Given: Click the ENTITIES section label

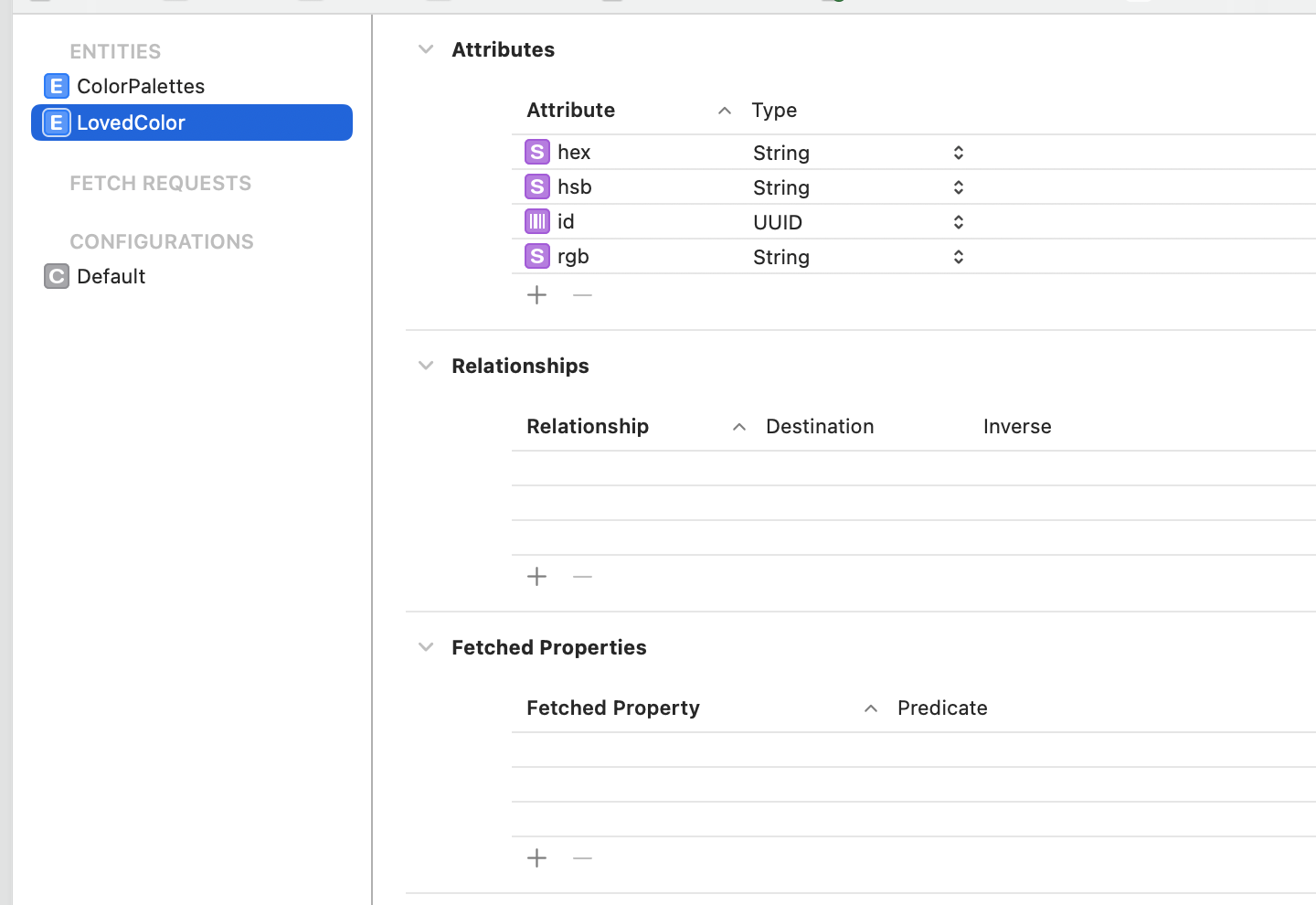Looking at the screenshot, I should coord(115,51).
